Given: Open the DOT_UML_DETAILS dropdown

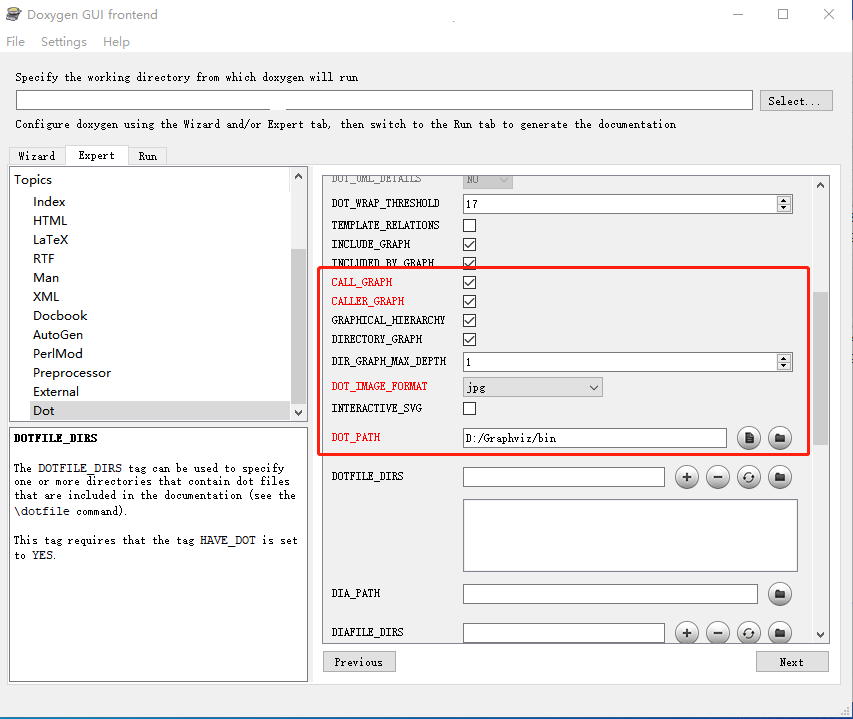Looking at the screenshot, I should [487, 181].
